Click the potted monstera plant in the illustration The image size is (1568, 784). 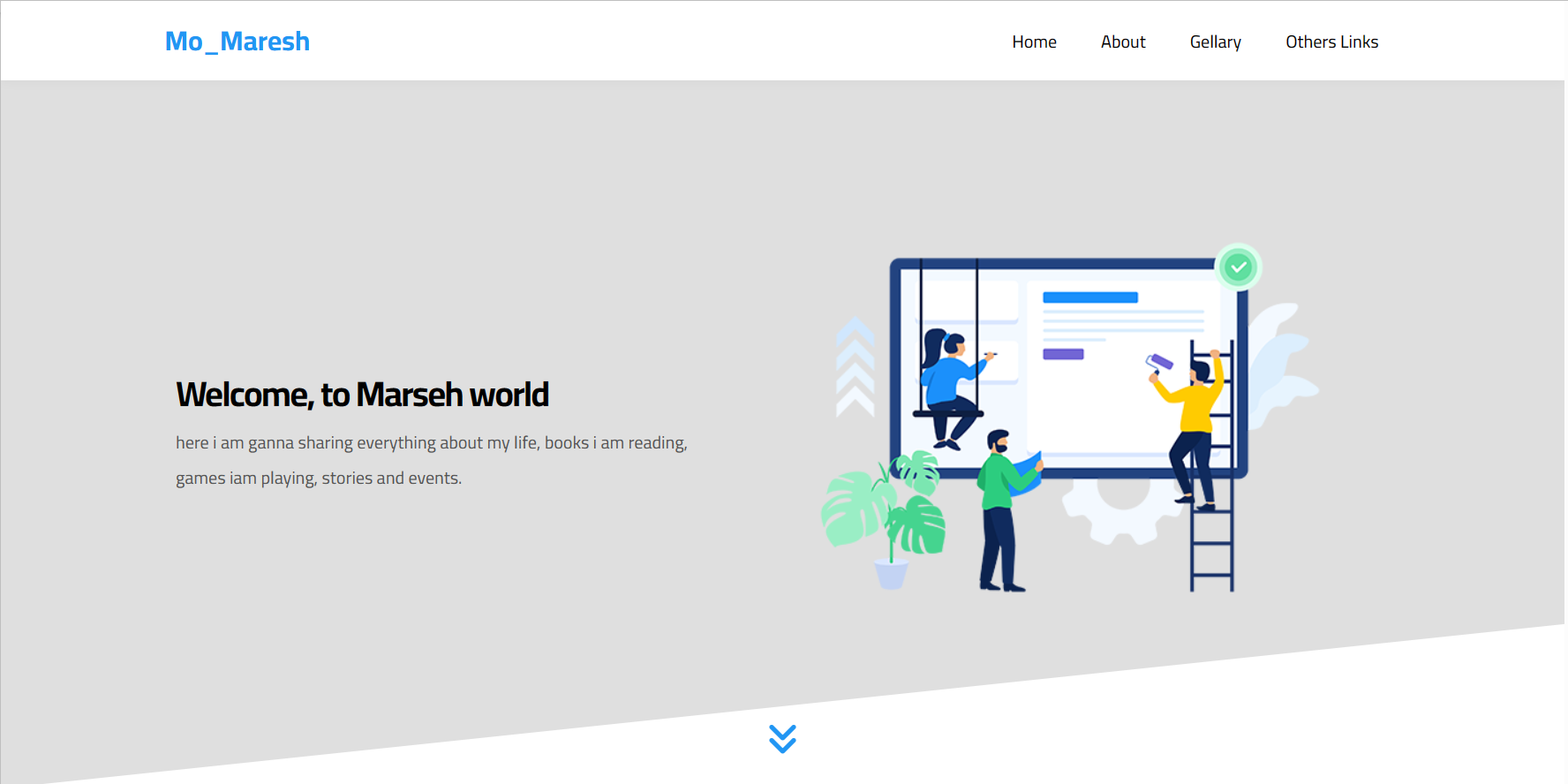[884, 517]
